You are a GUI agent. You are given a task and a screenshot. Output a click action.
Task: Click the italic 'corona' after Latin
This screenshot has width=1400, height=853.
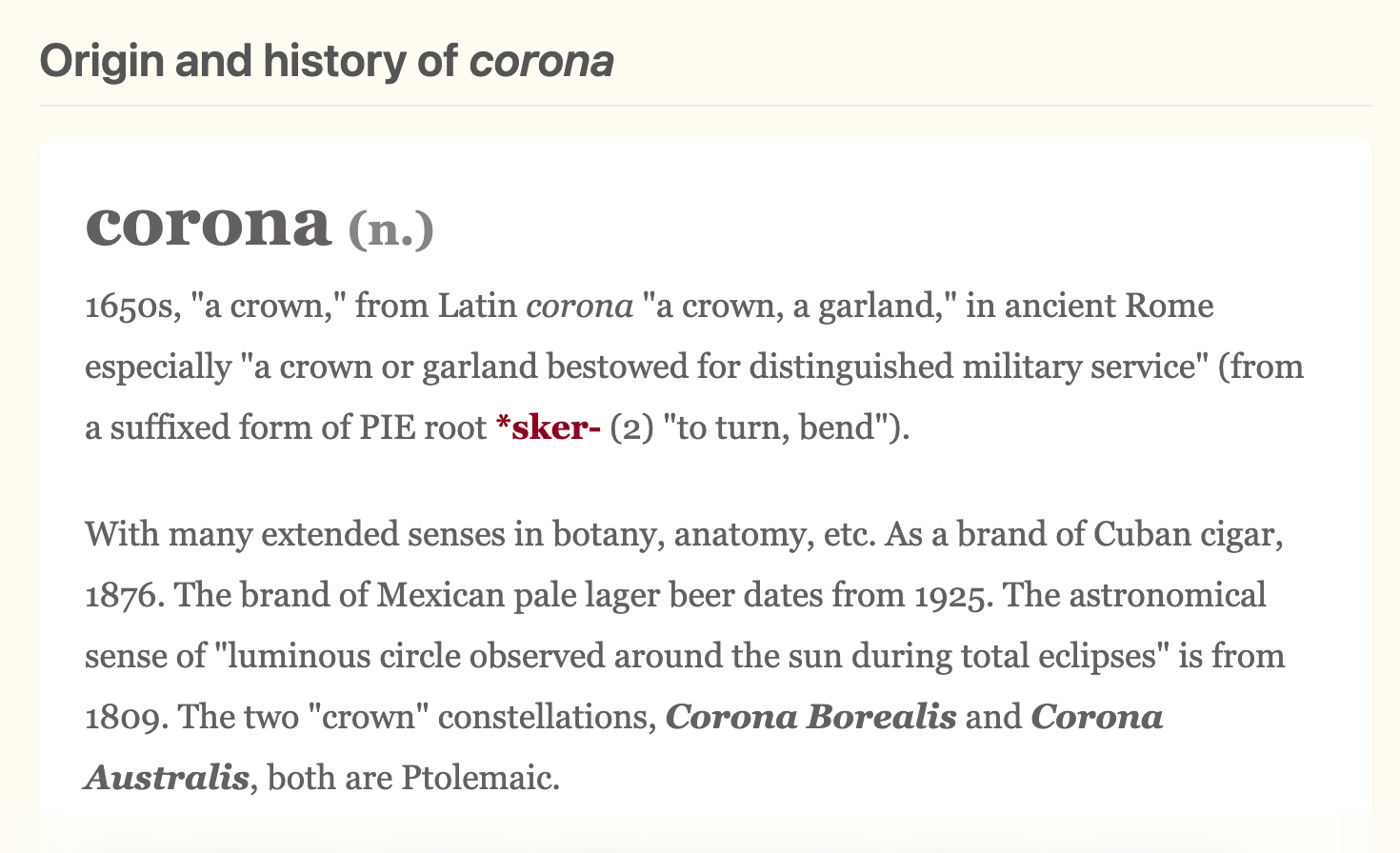click(579, 307)
